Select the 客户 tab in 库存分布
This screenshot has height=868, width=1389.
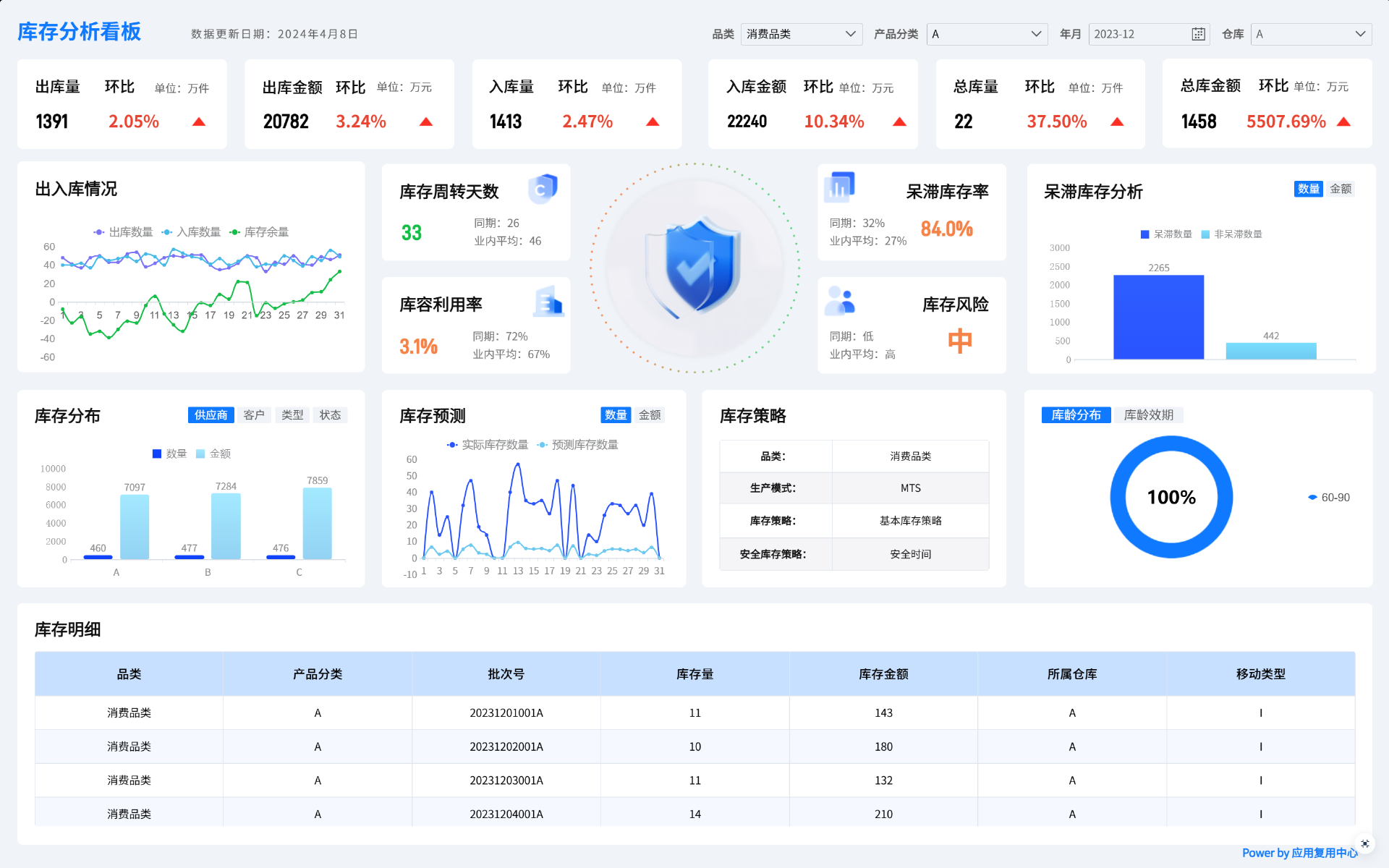pos(254,415)
